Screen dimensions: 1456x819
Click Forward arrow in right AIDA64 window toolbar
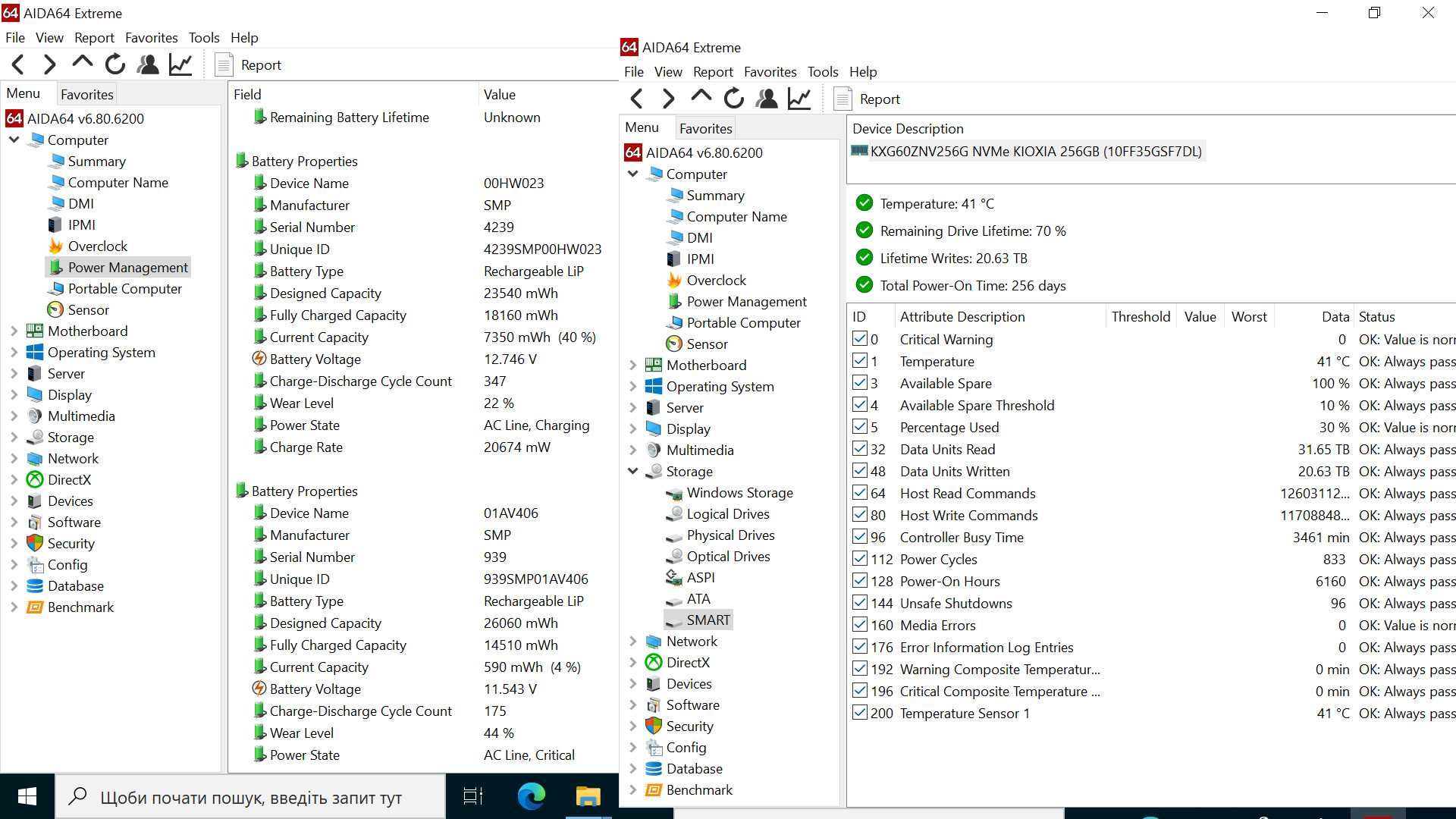(668, 99)
